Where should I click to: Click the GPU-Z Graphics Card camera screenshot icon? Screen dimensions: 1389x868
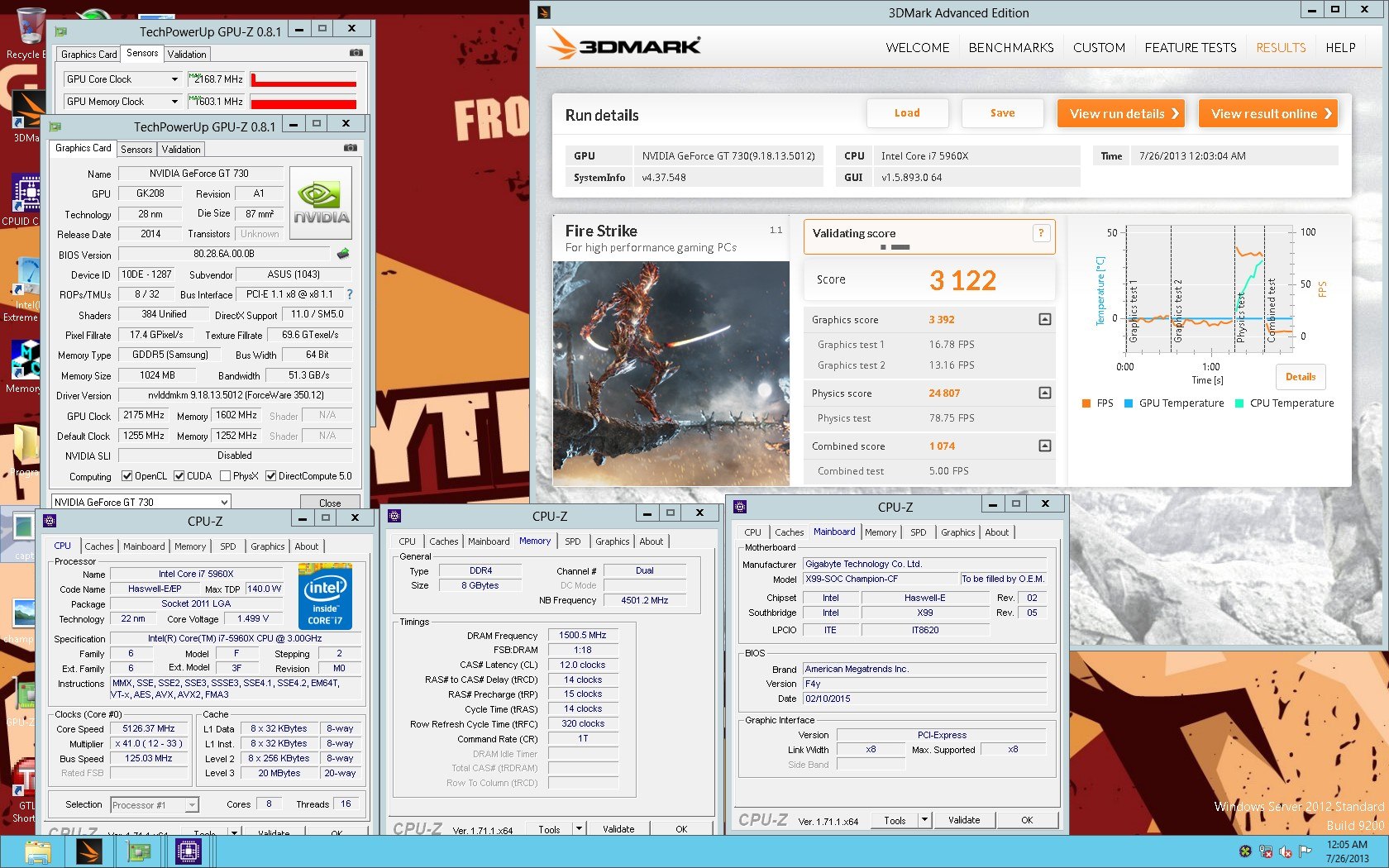pyautogui.click(x=351, y=148)
